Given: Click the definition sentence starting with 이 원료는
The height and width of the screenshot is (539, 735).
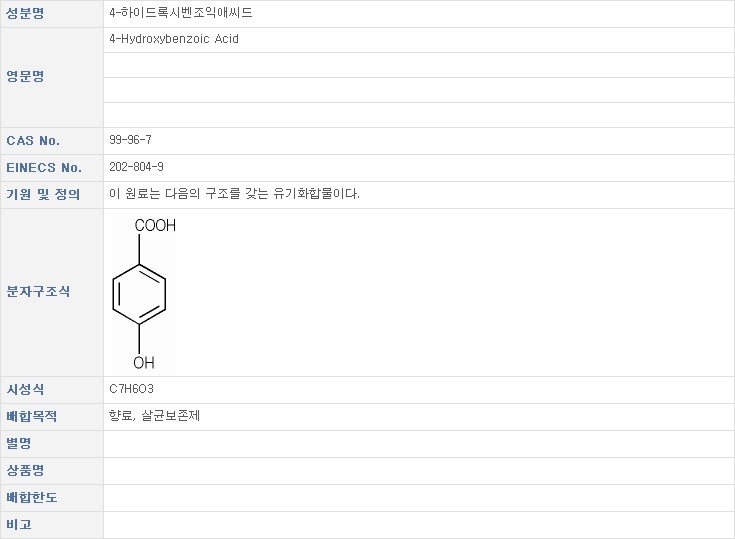Looking at the screenshot, I should (234, 194).
